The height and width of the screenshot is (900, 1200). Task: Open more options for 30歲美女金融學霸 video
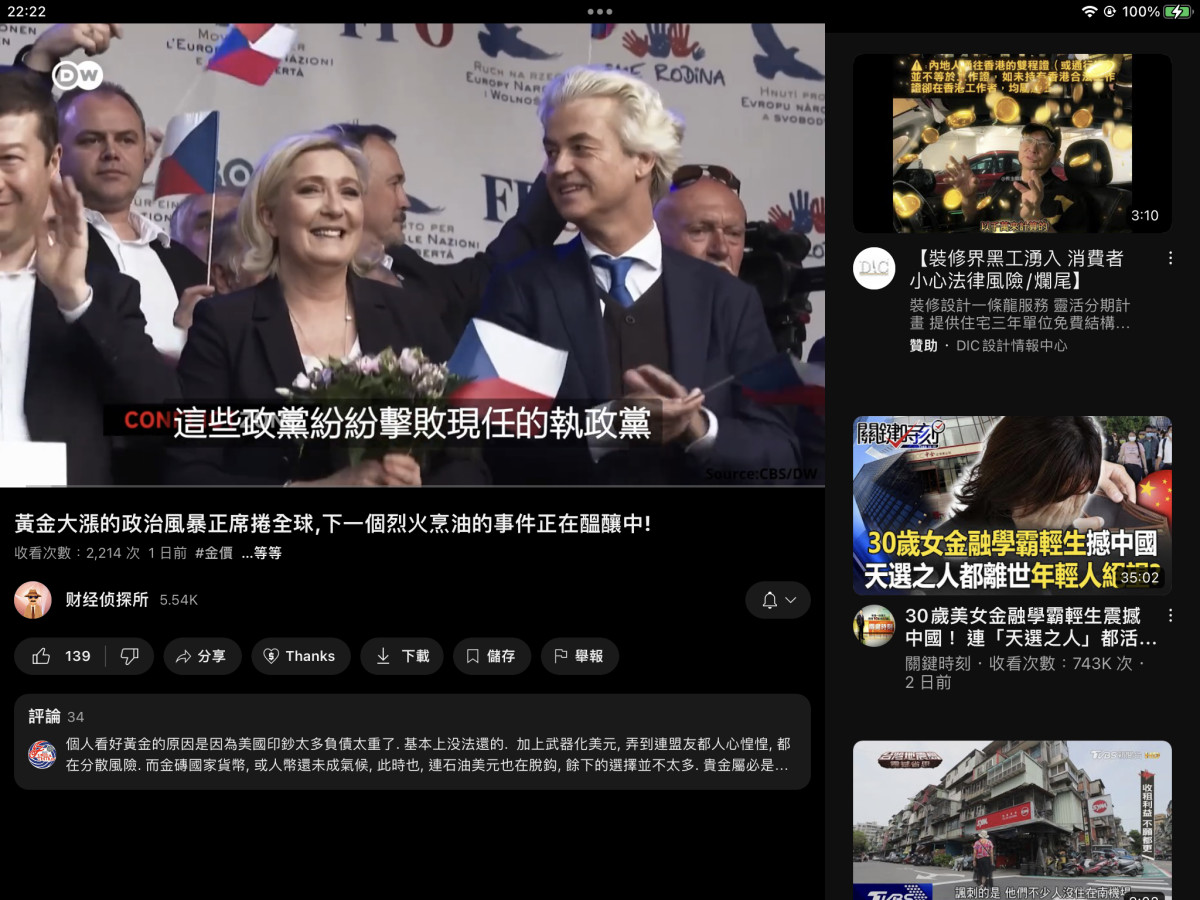pyautogui.click(x=1170, y=616)
